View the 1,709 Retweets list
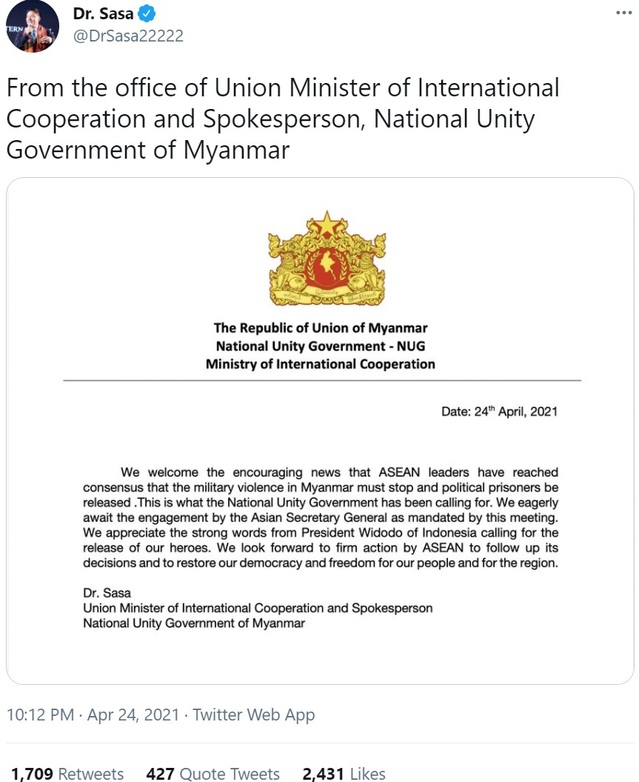639x782 pixels. coord(66,773)
